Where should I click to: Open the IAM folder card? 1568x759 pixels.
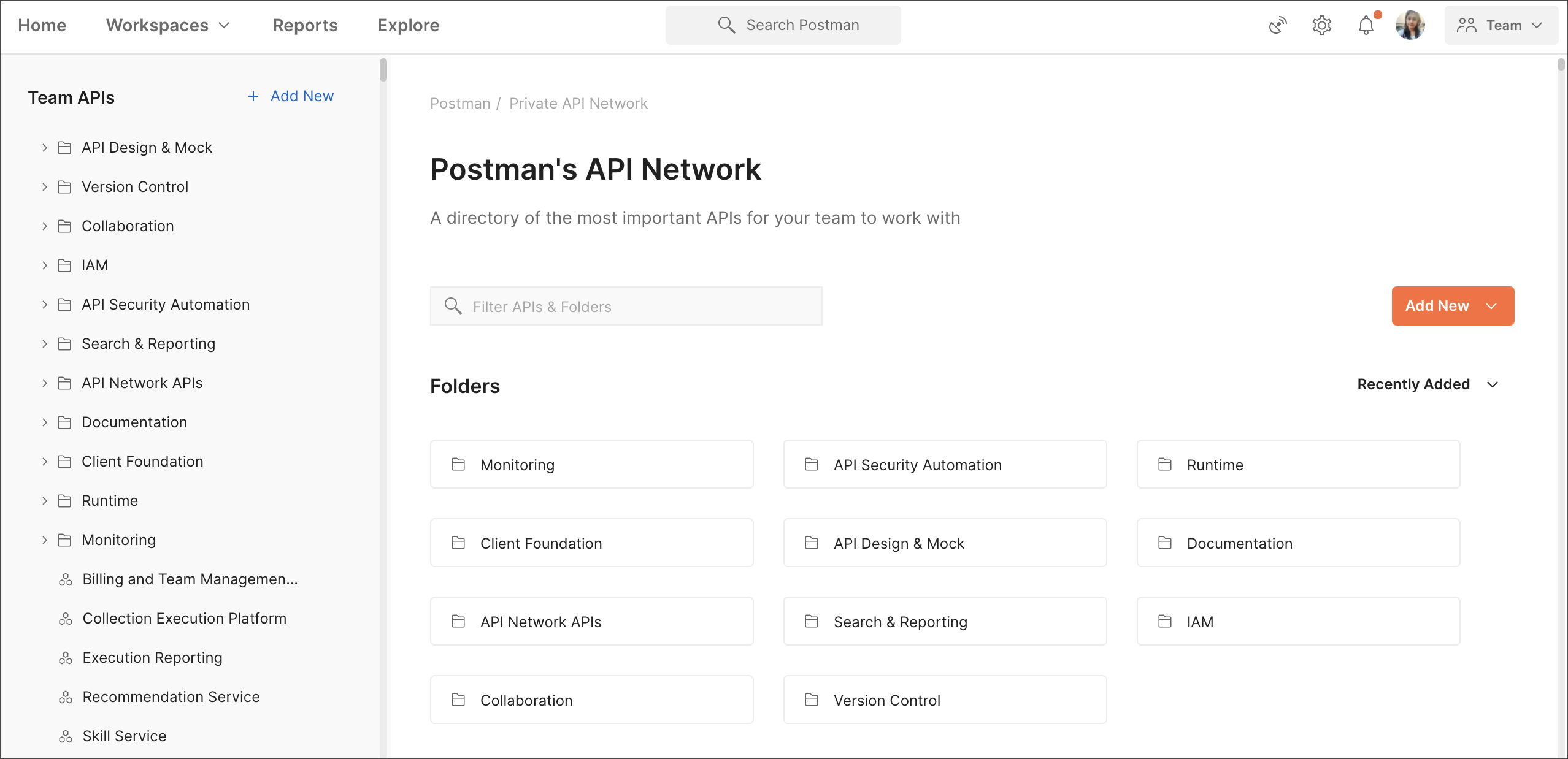[1299, 621]
